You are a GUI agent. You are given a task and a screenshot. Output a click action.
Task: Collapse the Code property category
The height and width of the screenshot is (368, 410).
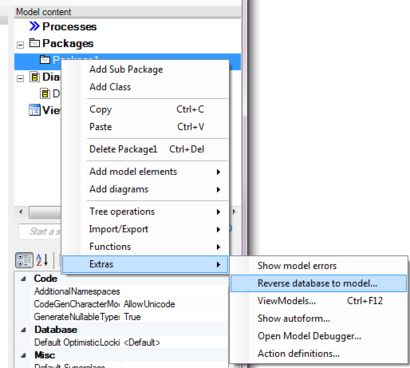pyautogui.click(x=23, y=279)
